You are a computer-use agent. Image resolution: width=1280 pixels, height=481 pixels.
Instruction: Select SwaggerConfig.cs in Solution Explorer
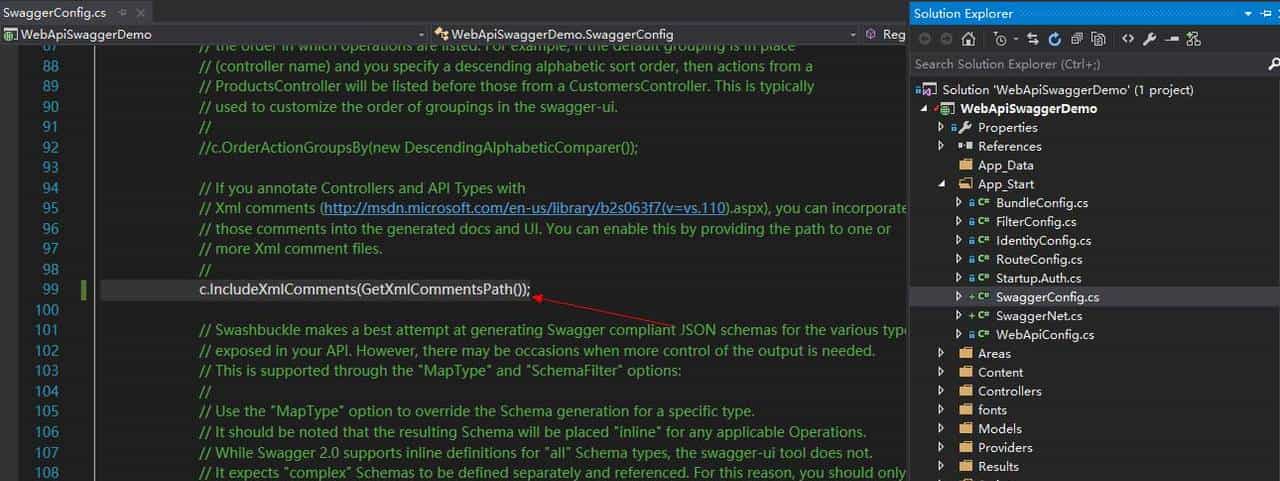click(1047, 298)
